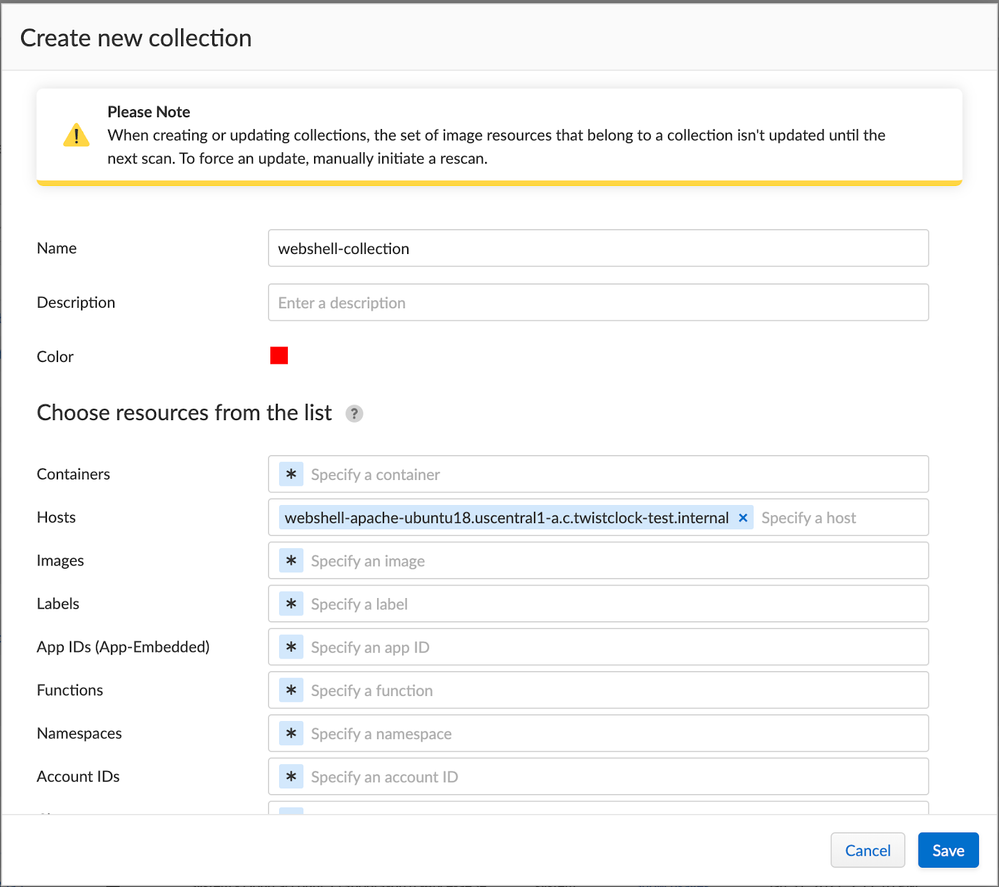Click the asterisk tag in App IDs field

(291, 647)
